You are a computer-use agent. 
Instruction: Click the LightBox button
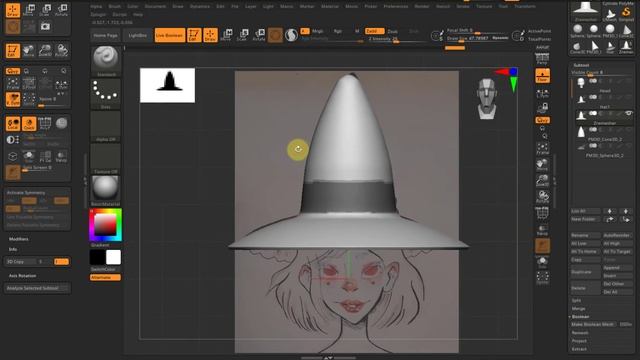click(138, 36)
